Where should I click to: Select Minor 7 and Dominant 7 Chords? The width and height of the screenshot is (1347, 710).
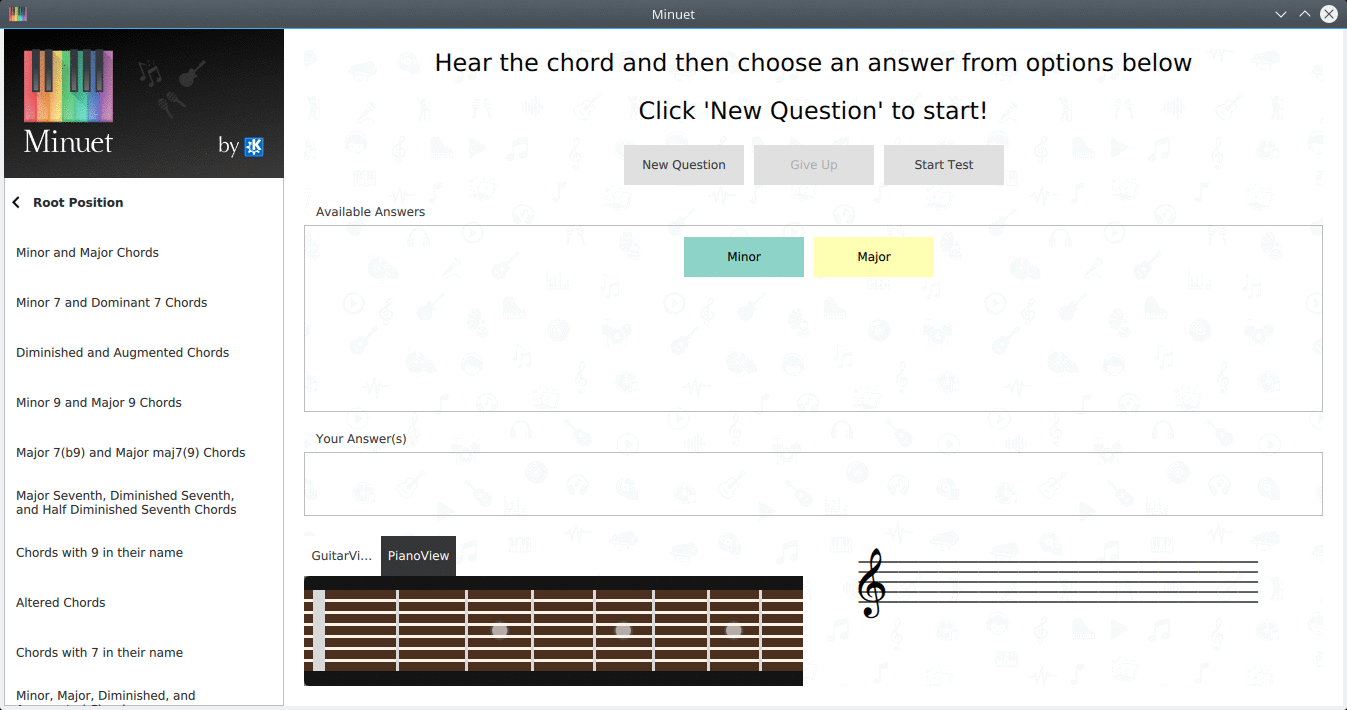pyautogui.click(x=111, y=303)
